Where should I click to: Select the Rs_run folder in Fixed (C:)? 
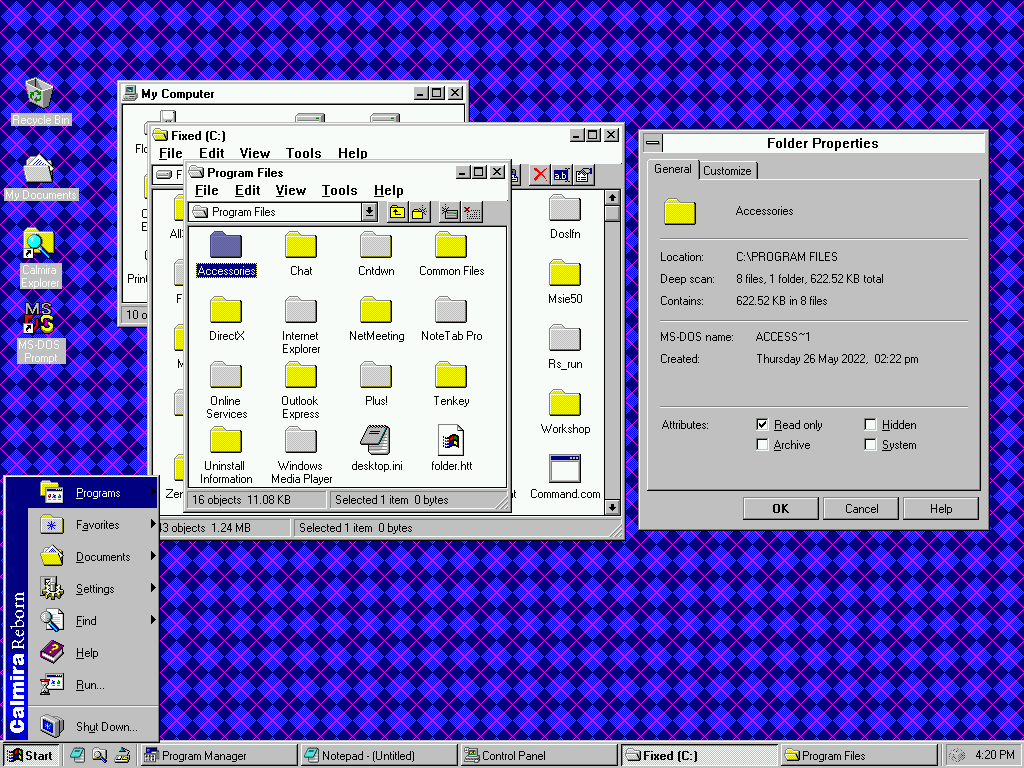565,347
